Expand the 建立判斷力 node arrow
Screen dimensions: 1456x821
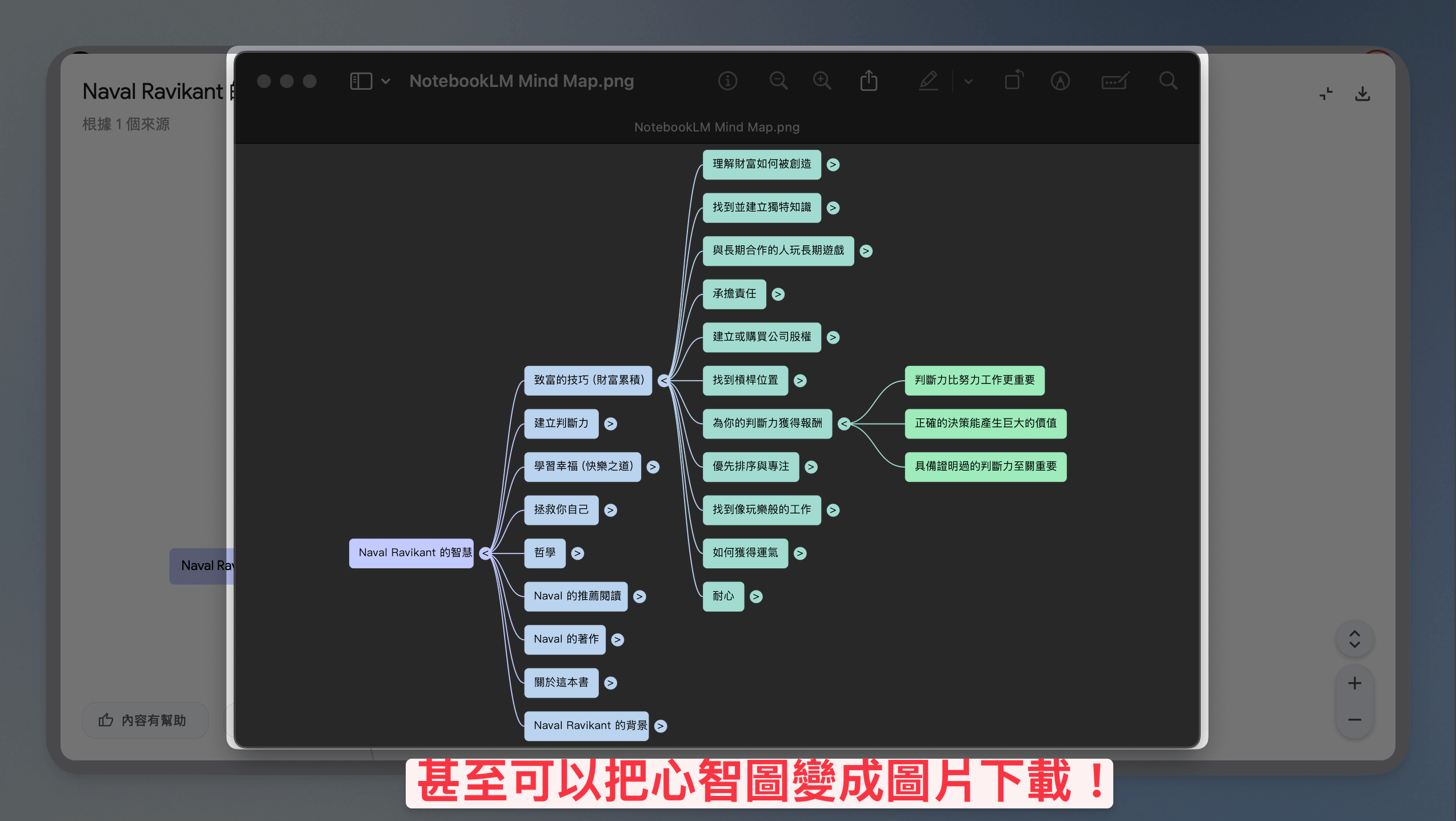pyautogui.click(x=611, y=424)
